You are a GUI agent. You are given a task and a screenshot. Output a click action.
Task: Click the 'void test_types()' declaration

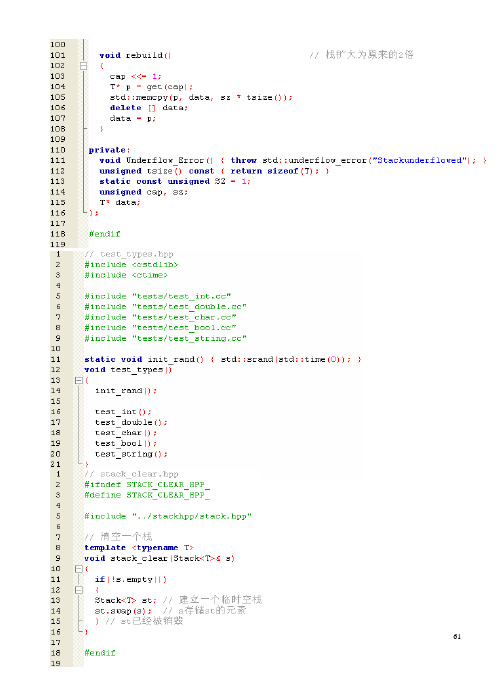[128, 370]
